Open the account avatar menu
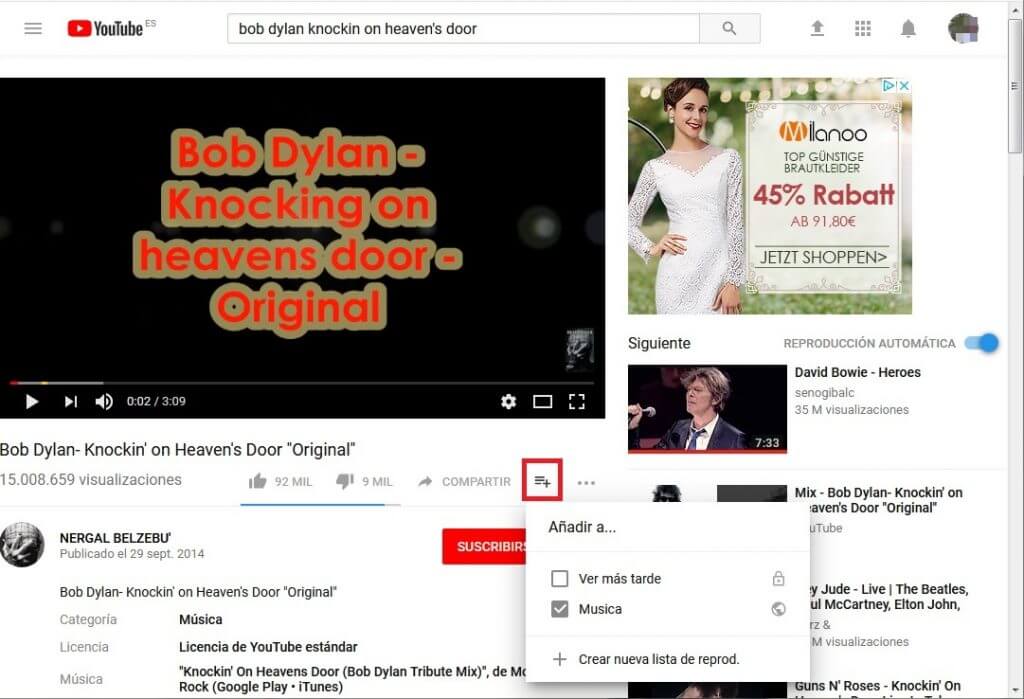 click(x=963, y=28)
